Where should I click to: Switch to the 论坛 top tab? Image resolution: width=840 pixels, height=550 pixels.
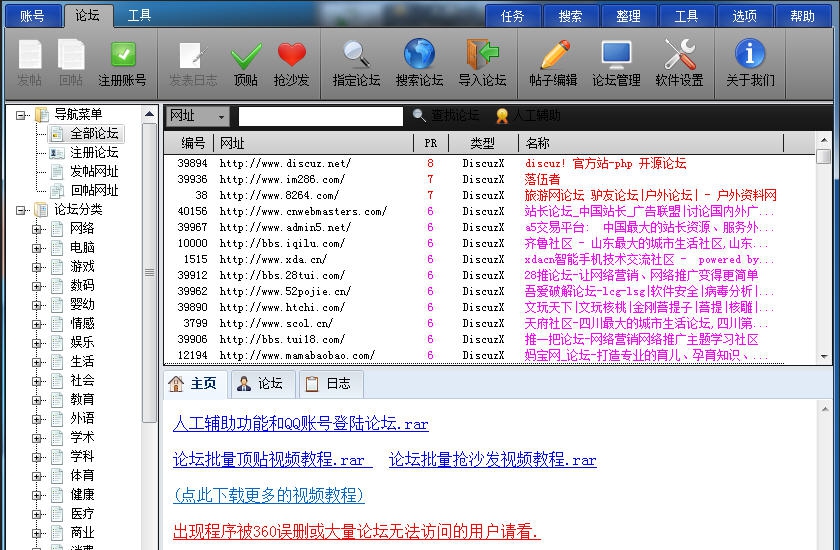(x=87, y=15)
